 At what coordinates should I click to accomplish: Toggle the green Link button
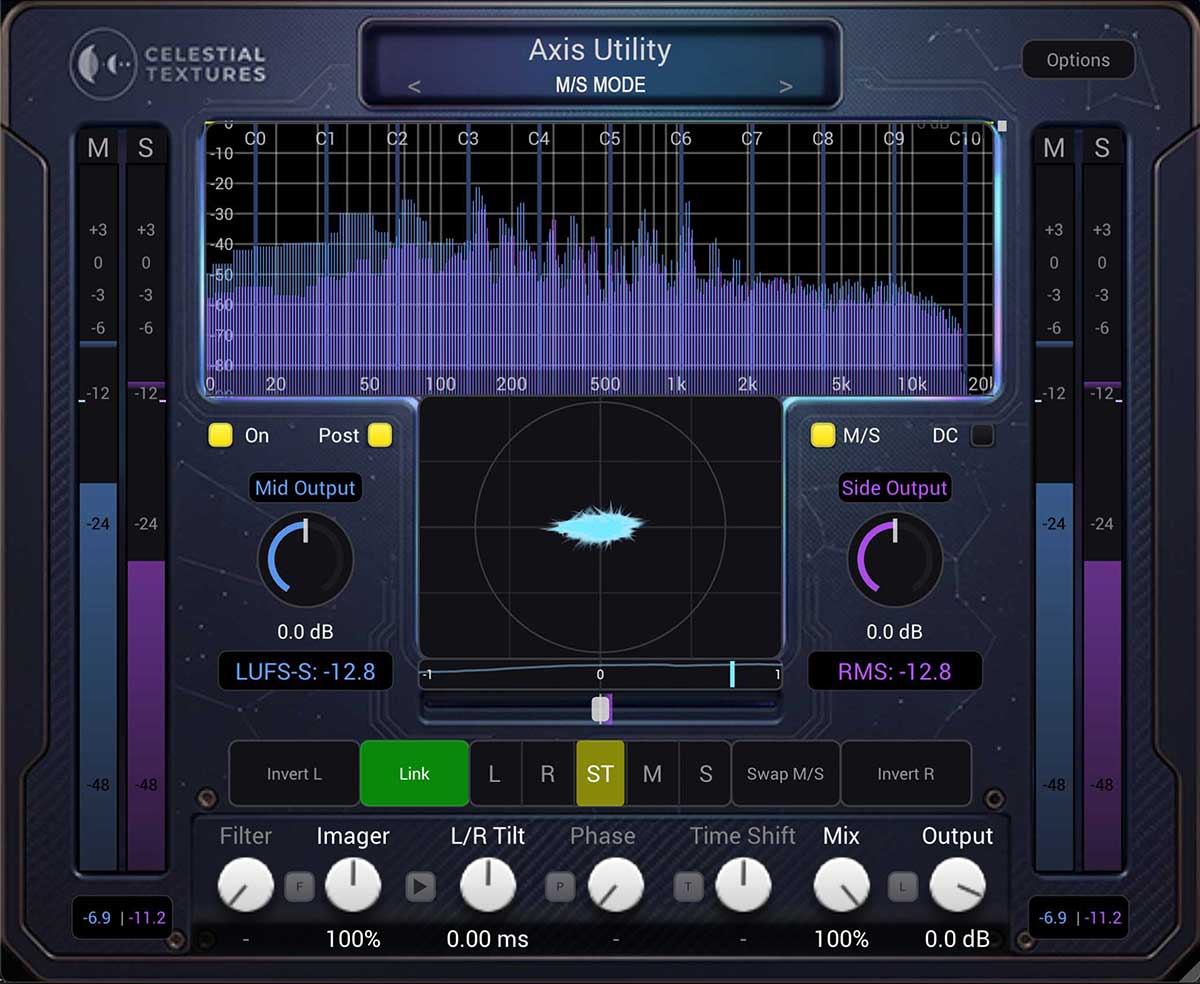(x=414, y=773)
